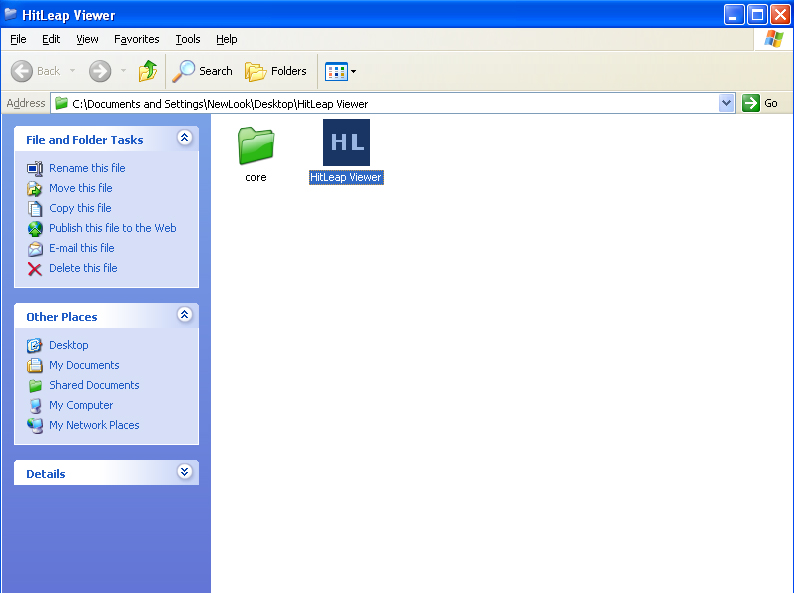
Task: Click the Move this file icon
Action: 35,189
